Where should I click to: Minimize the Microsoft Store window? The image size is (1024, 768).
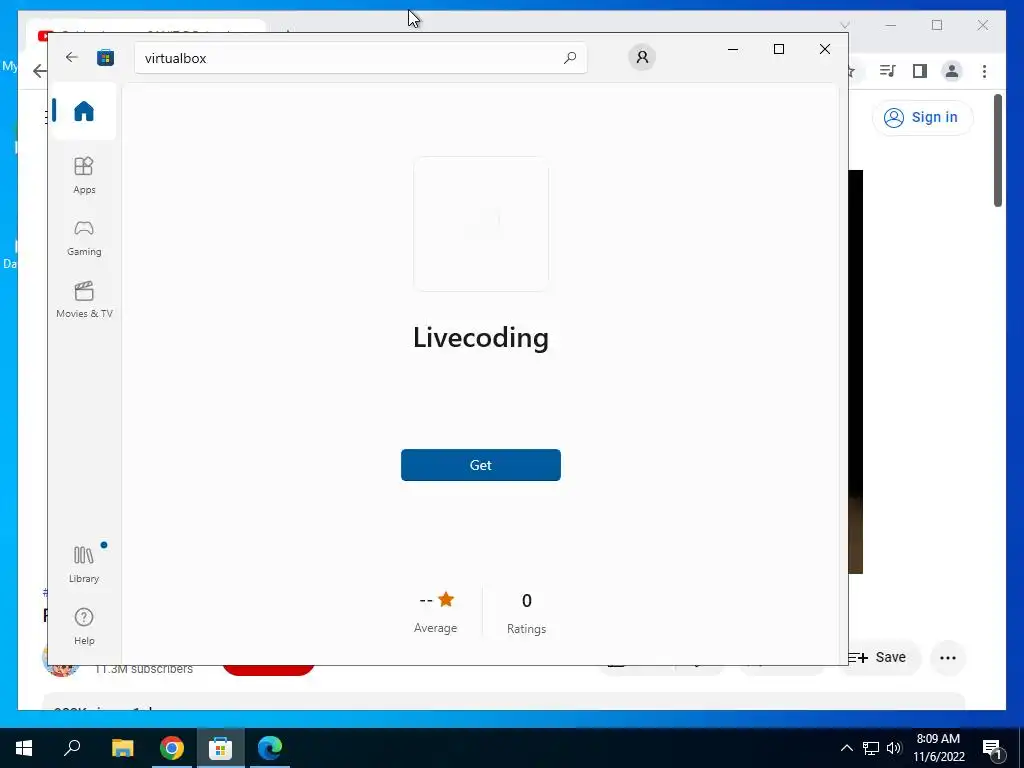733,49
